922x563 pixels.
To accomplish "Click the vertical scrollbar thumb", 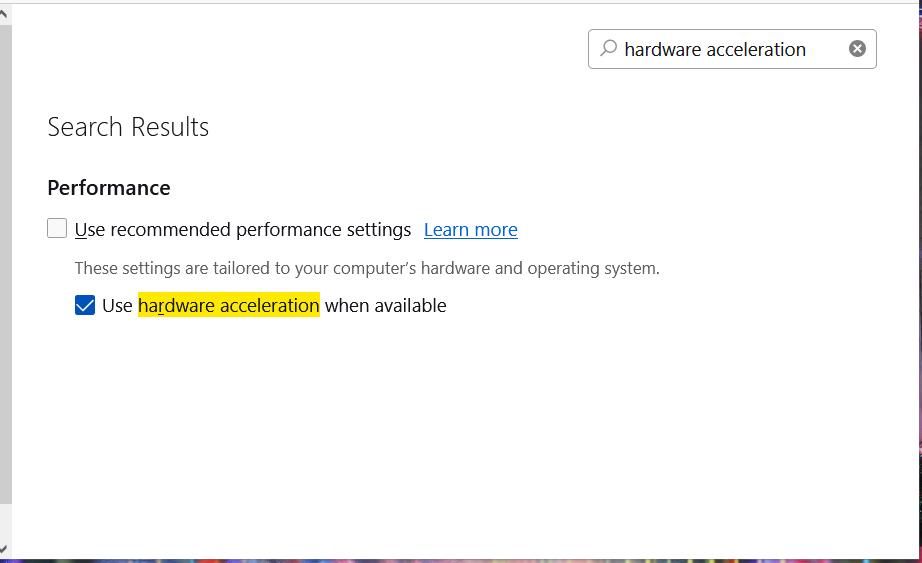I will click(5, 260).
